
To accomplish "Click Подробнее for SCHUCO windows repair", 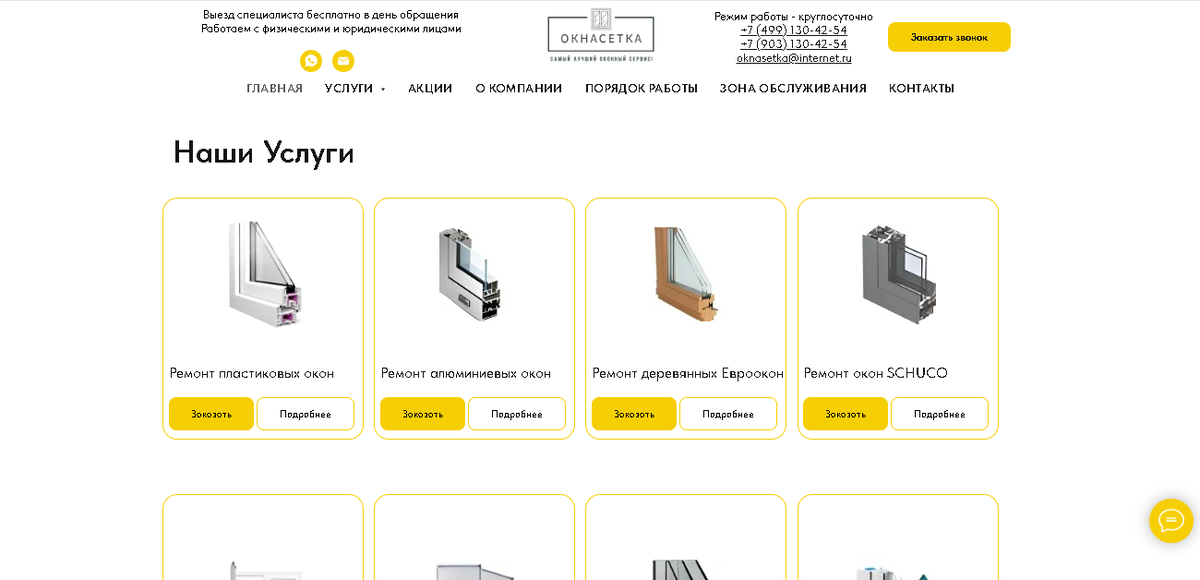I will click(940, 414).
